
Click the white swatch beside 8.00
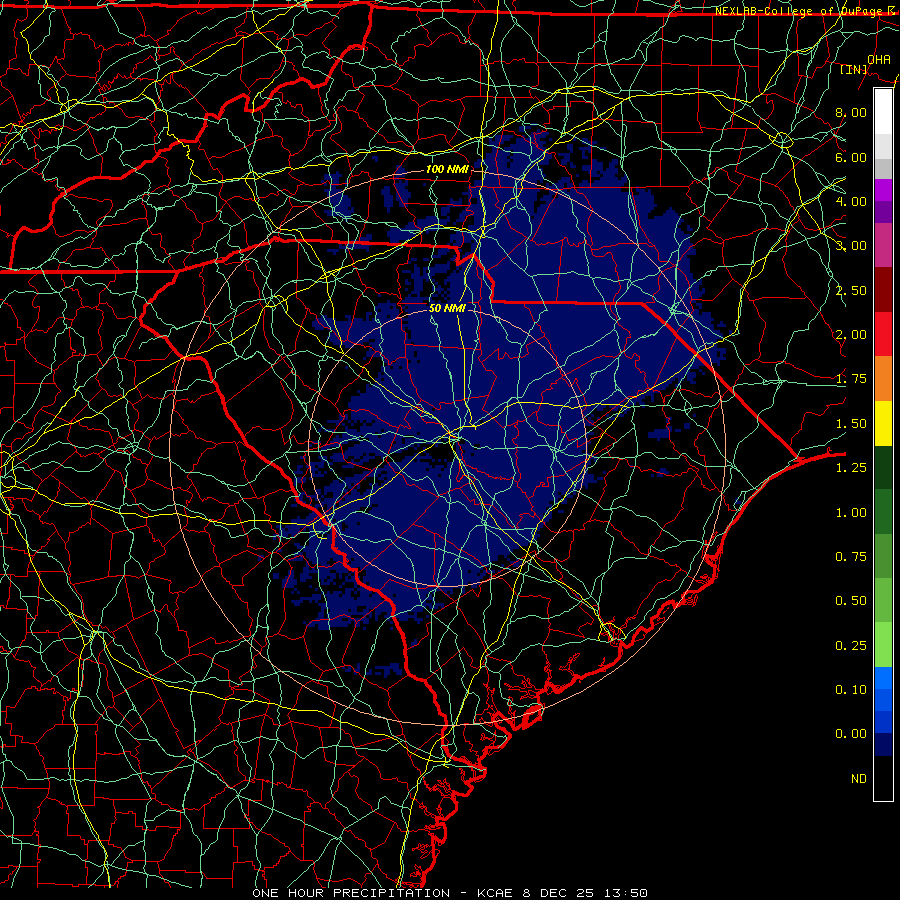click(883, 112)
